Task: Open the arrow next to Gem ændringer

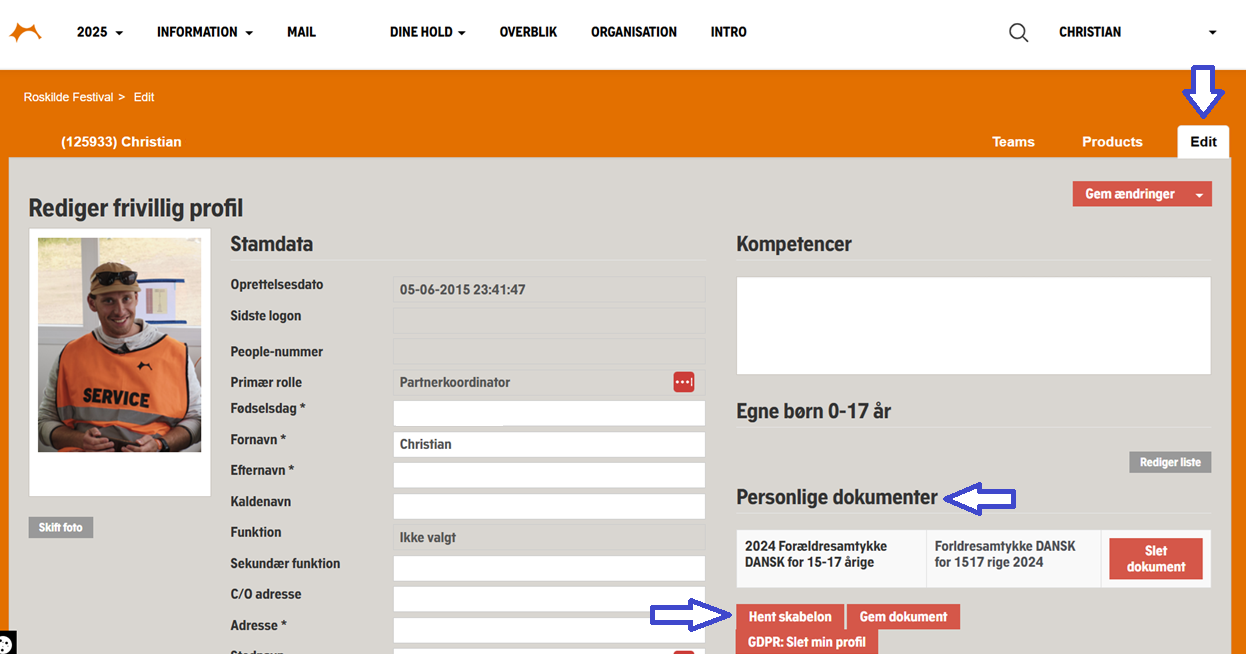Action: [1199, 195]
